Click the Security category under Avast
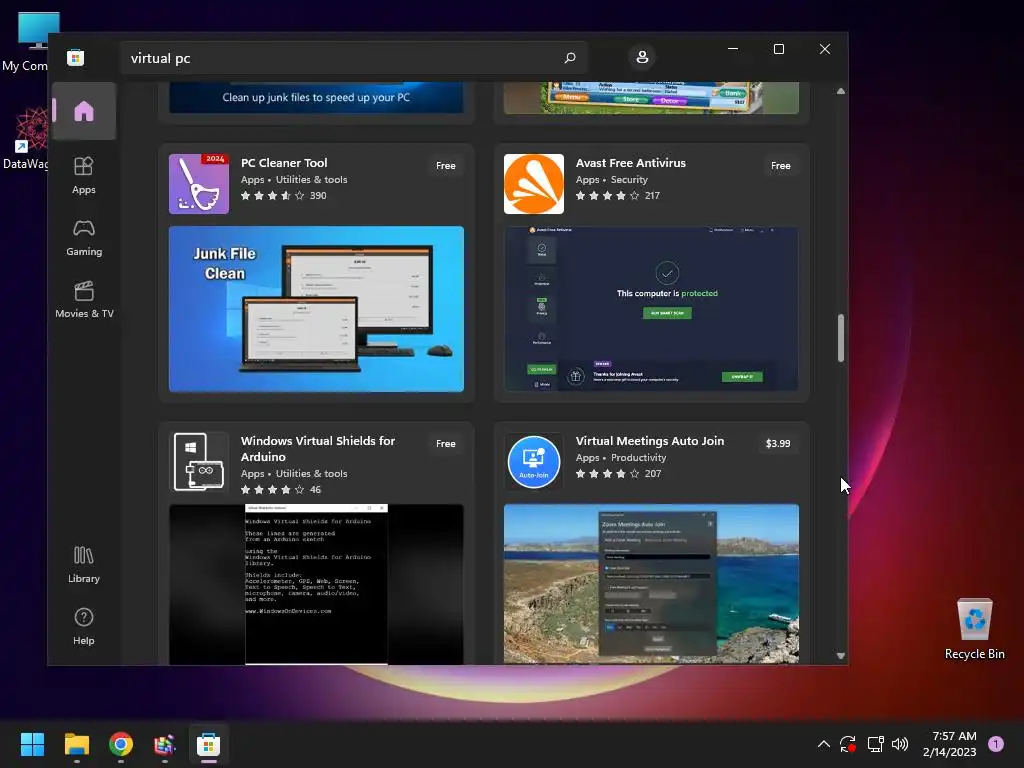 [x=629, y=180]
